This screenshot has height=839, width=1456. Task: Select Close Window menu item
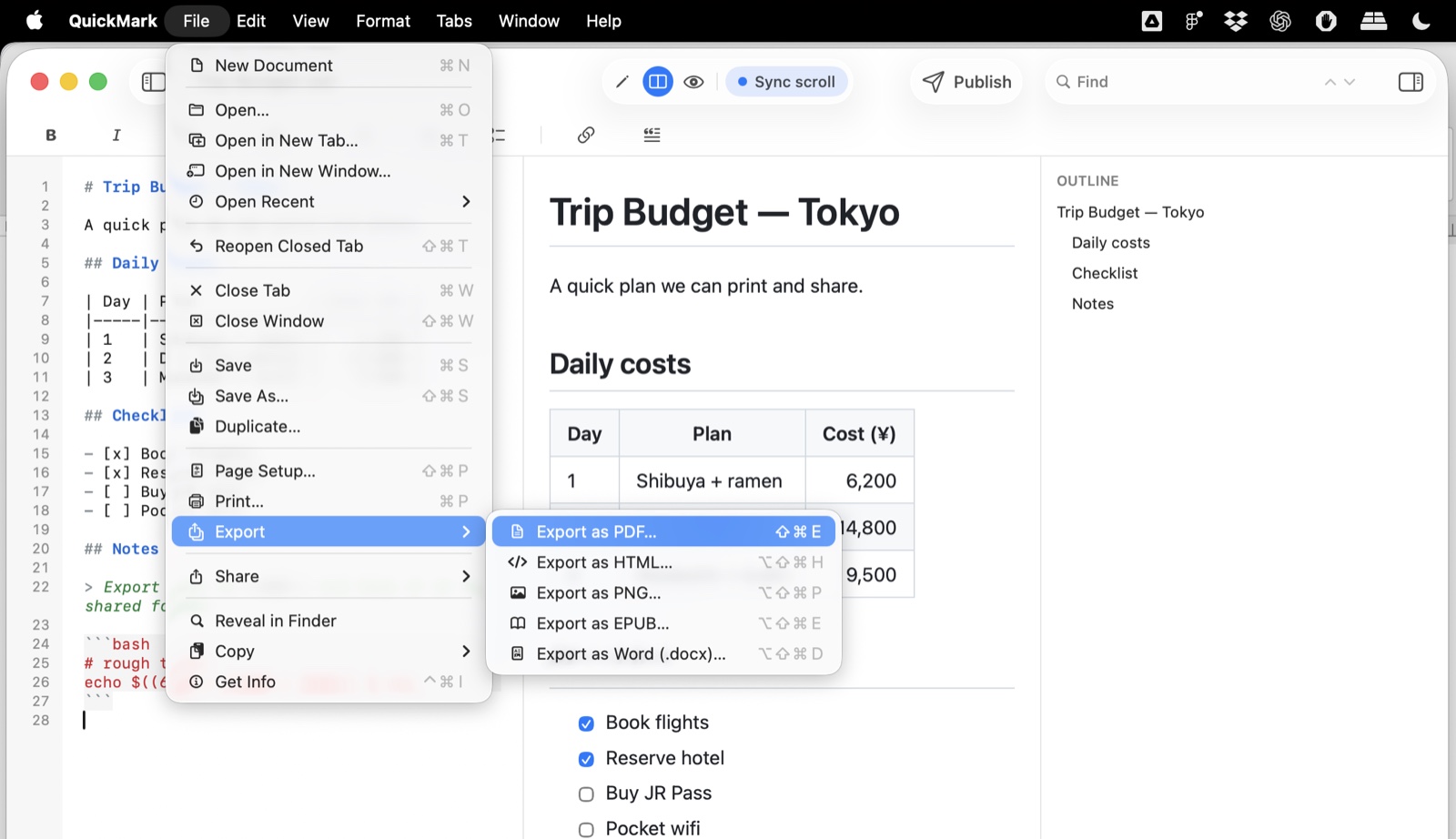tap(329, 321)
